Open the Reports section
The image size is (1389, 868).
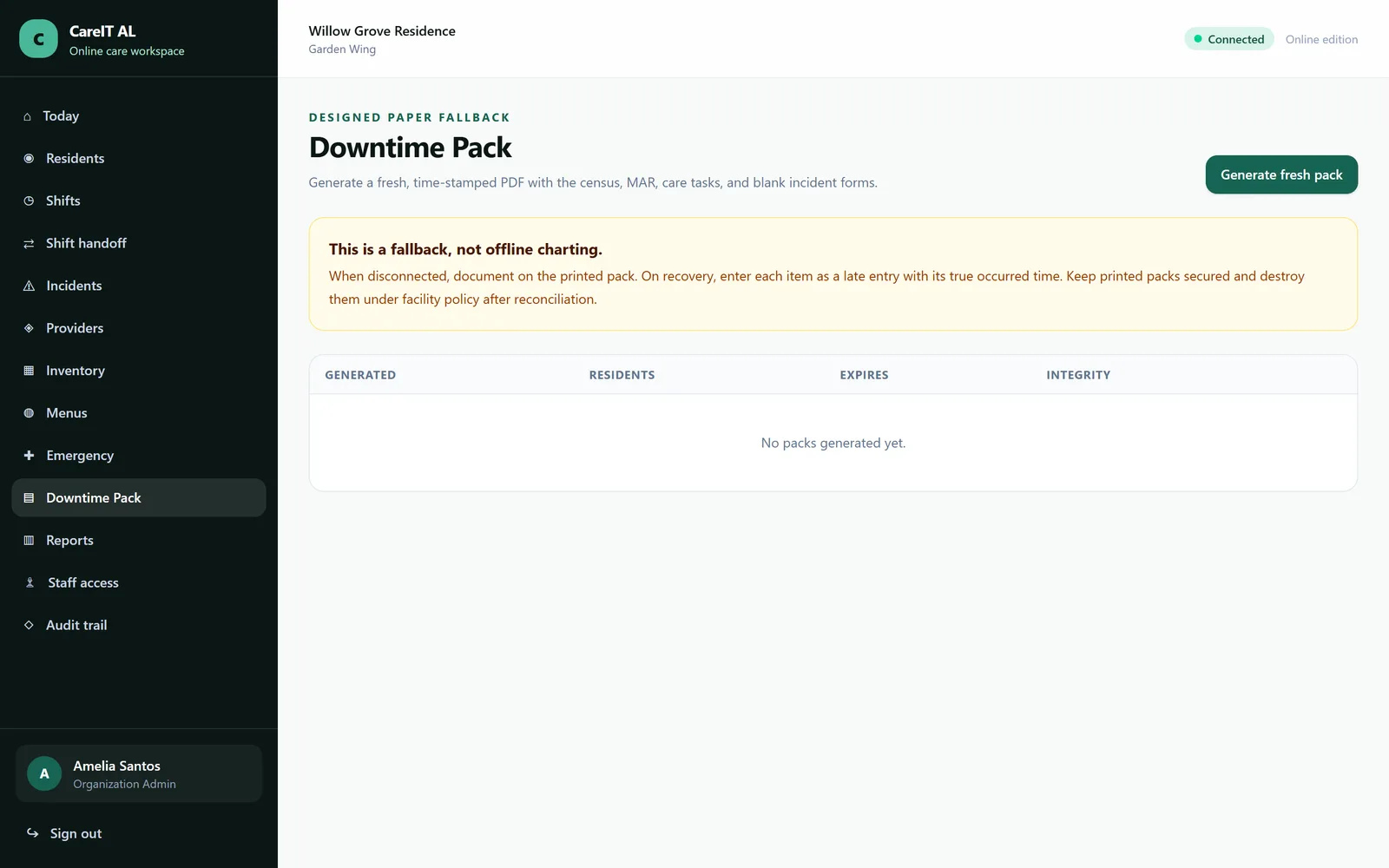click(139, 540)
